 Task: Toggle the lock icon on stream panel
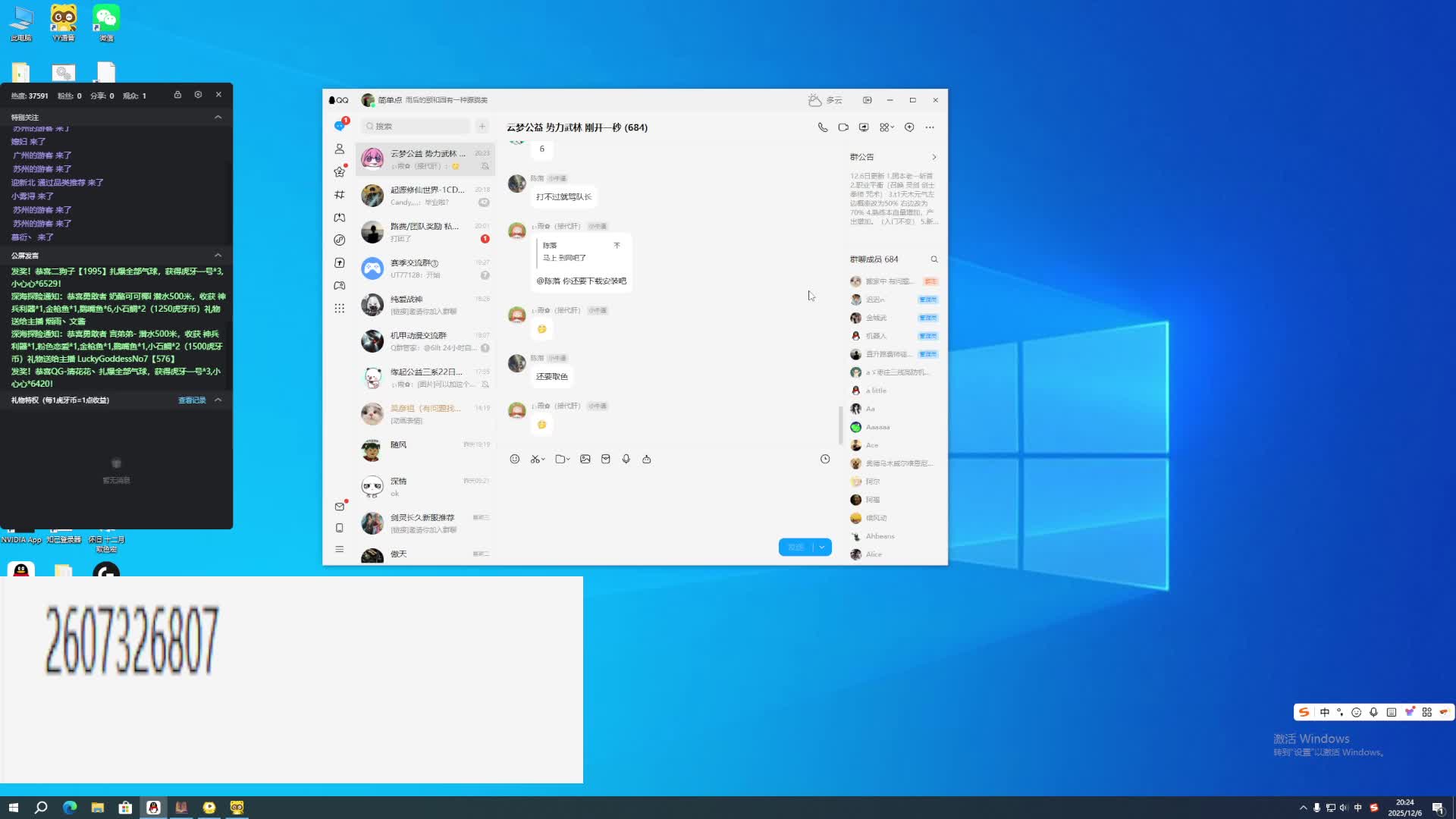click(x=177, y=95)
